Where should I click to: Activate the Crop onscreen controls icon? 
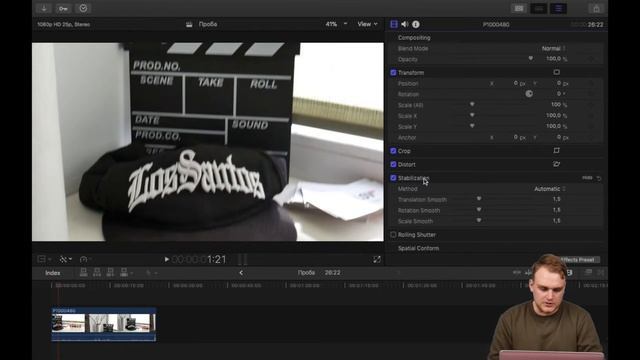(556, 151)
